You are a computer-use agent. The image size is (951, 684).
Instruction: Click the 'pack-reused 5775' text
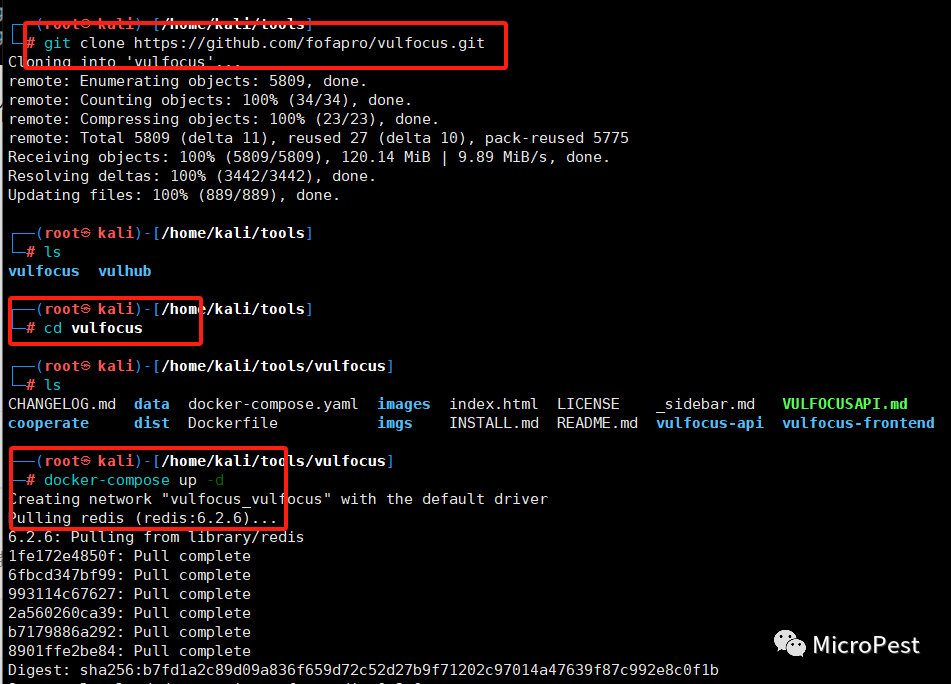tap(557, 138)
